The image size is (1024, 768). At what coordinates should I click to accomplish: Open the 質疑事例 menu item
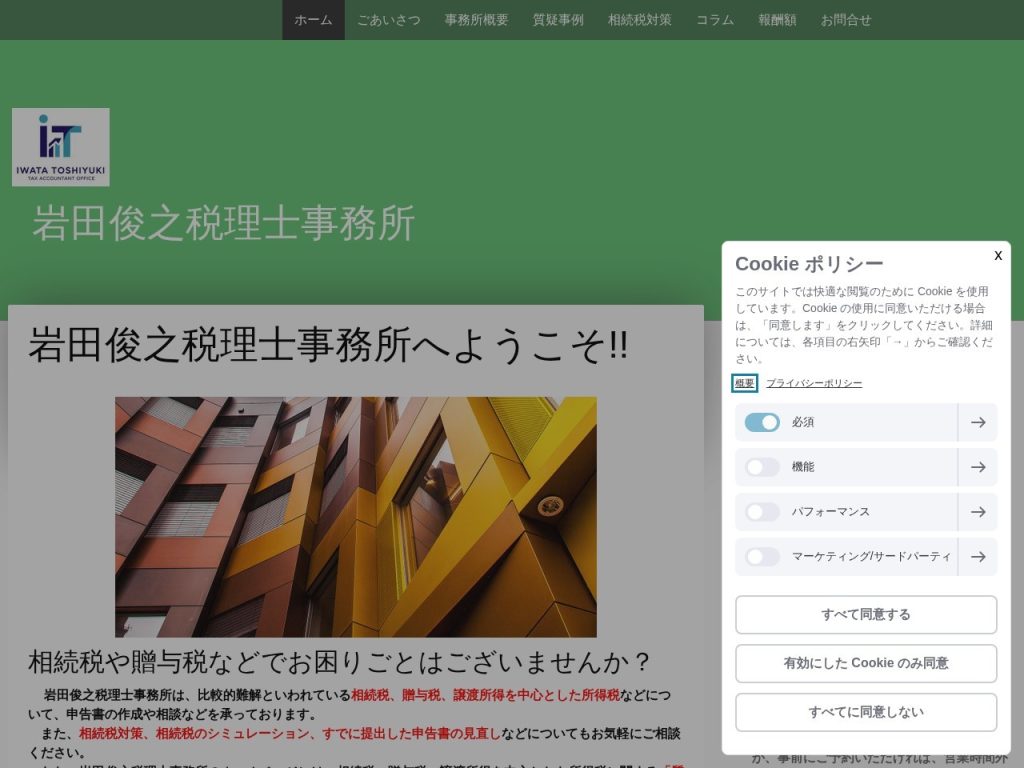click(x=558, y=20)
